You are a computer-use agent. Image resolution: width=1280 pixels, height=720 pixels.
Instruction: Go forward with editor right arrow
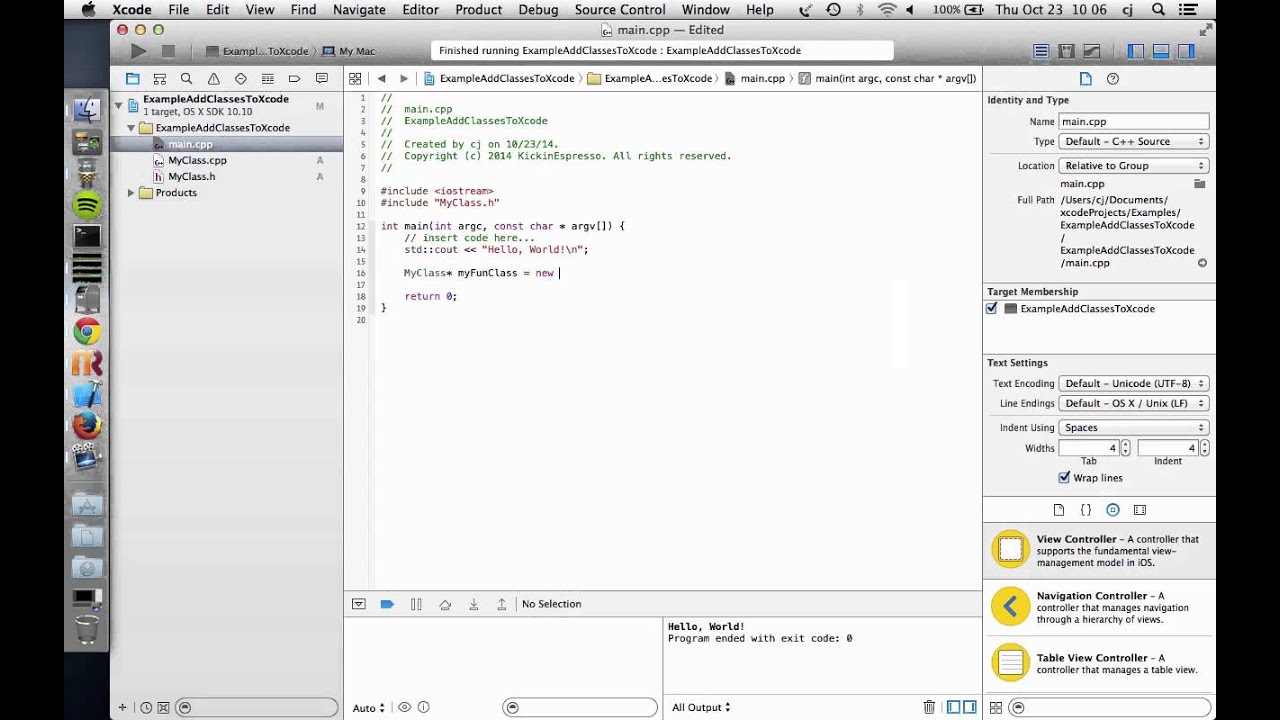(404, 78)
